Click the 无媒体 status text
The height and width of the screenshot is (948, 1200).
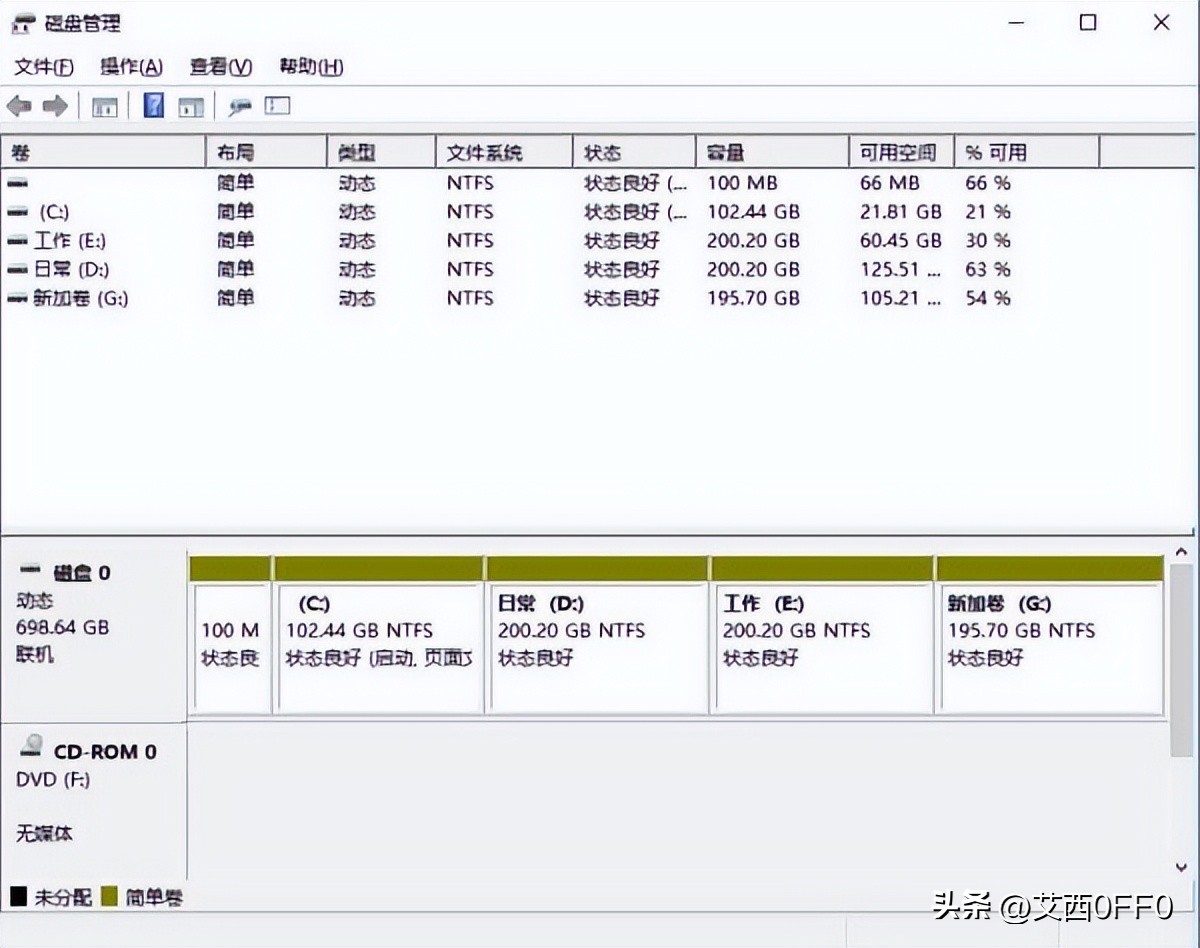(45, 833)
